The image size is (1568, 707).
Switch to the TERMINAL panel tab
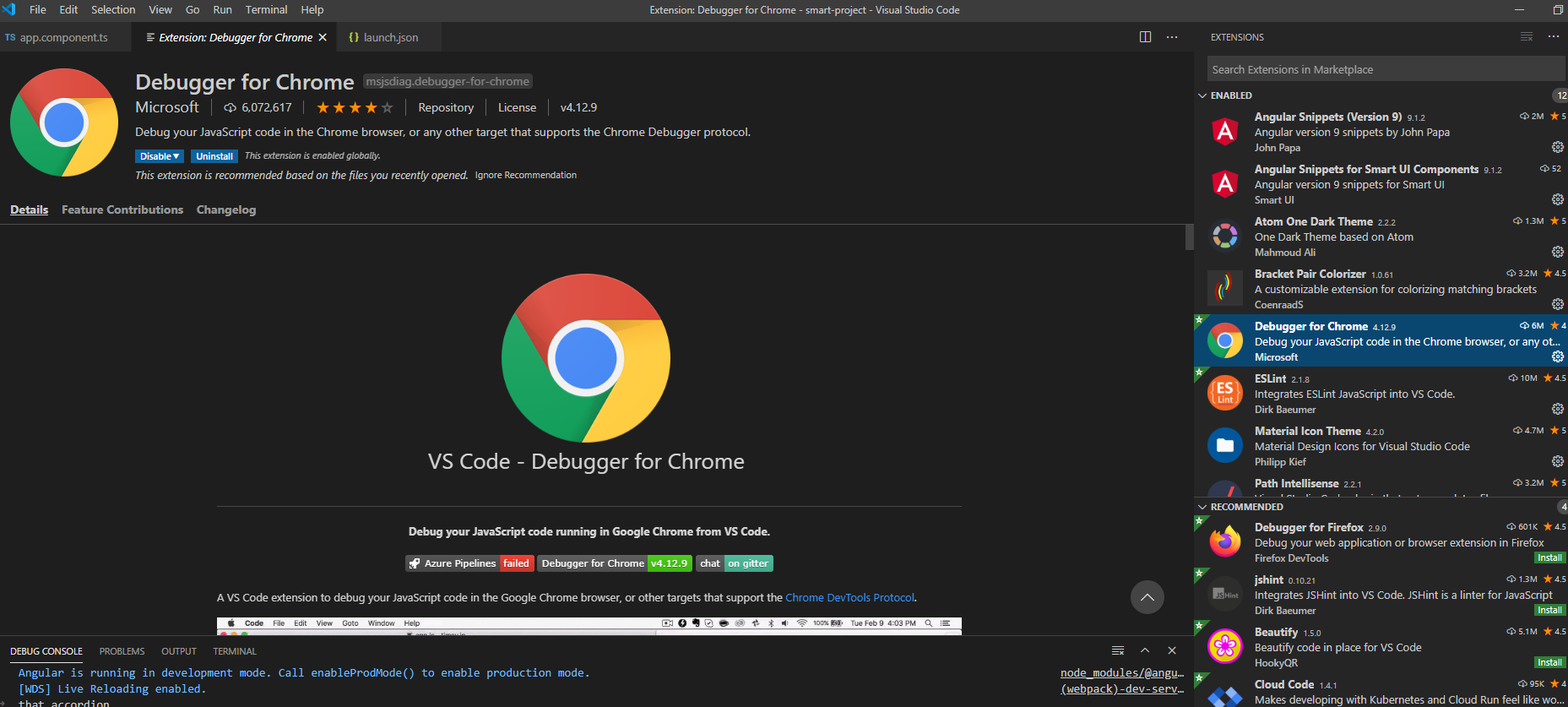[235, 651]
